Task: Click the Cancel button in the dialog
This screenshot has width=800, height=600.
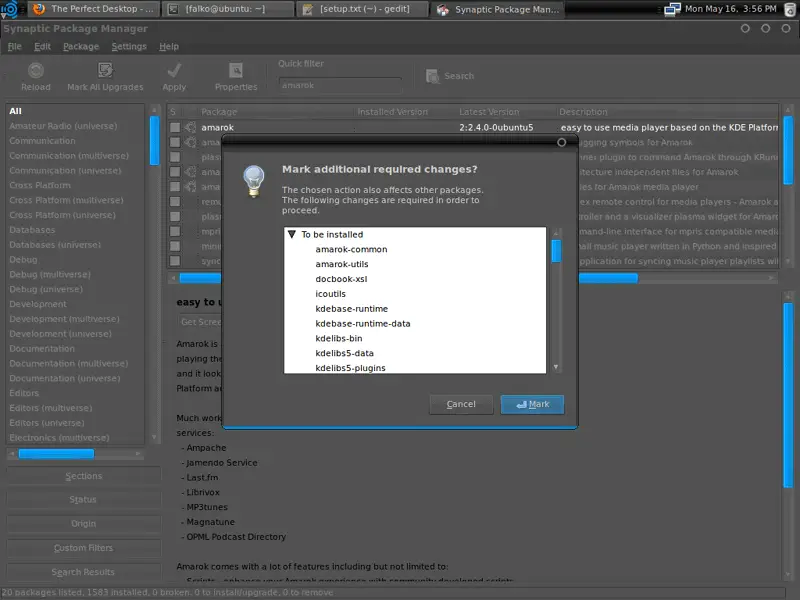Action: (x=461, y=405)
